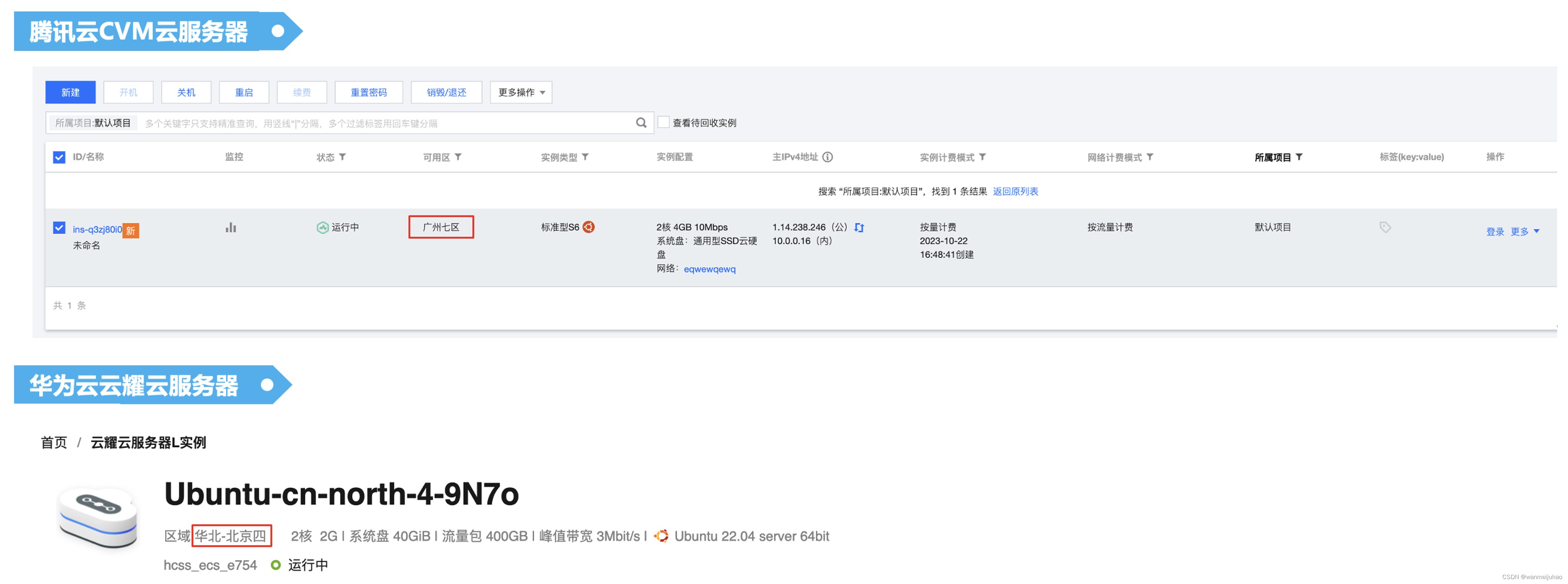Click the Ubuntu-cn-north-4-9N7o title
1568x584 pixels.
click(x=341, y=494)
